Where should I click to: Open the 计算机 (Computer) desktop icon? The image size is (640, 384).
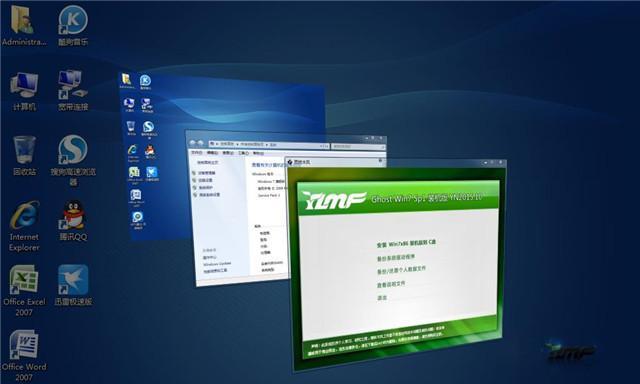(24, 91)
